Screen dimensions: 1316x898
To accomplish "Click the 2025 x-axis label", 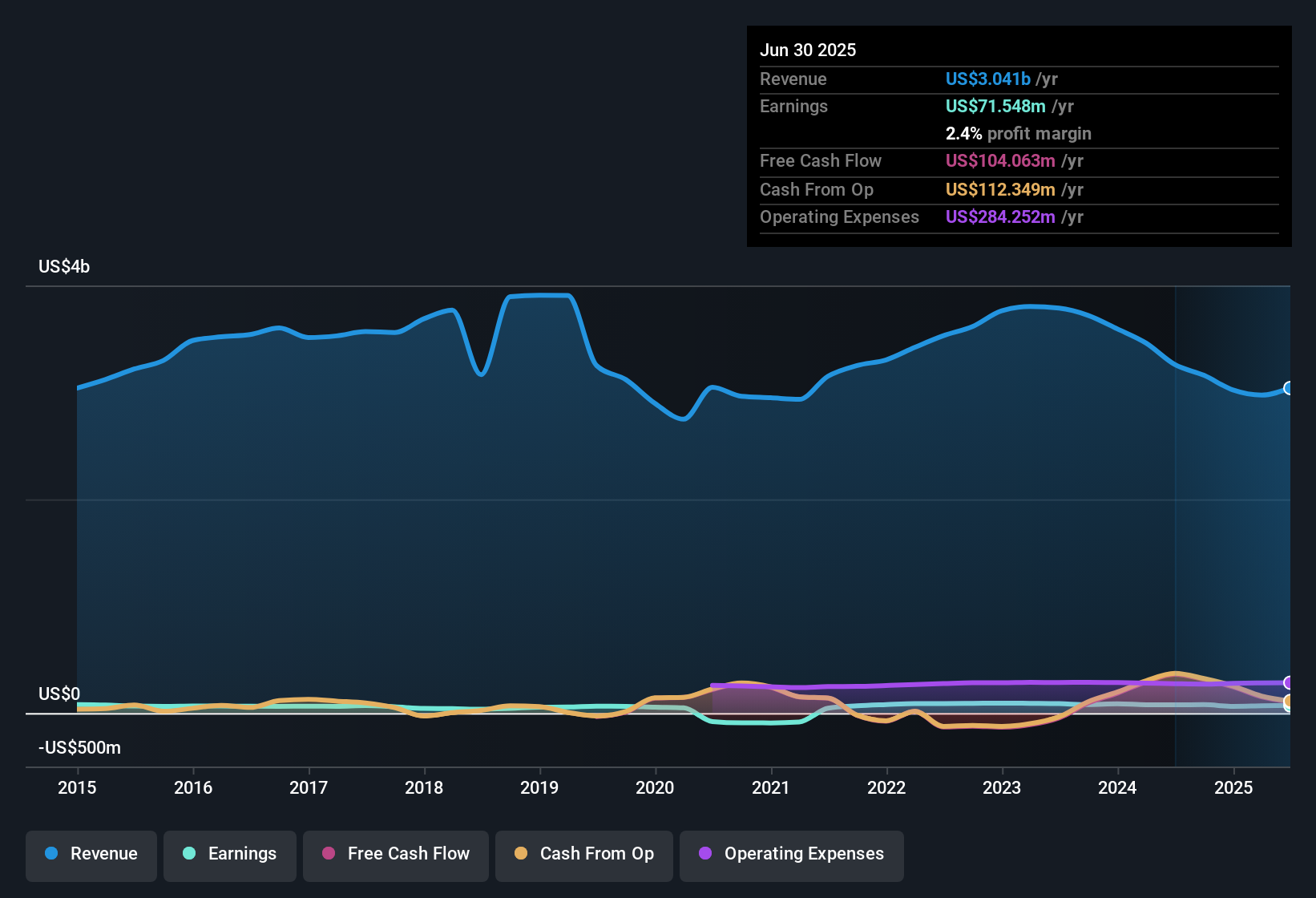I will coord(1233,787).
